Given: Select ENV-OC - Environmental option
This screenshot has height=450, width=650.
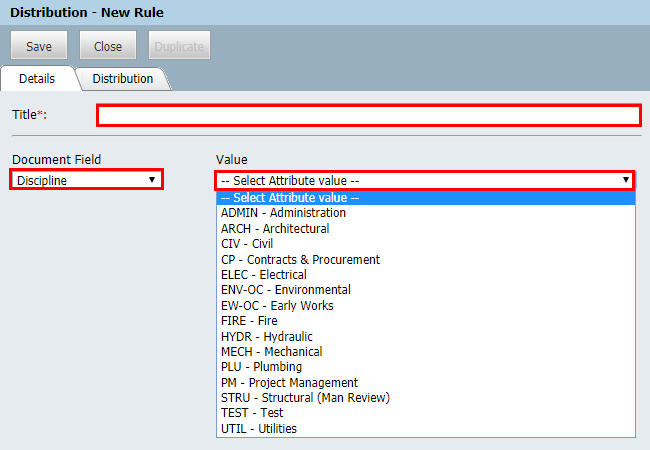Looking at the screenshot, I should (x=284, y=290).
